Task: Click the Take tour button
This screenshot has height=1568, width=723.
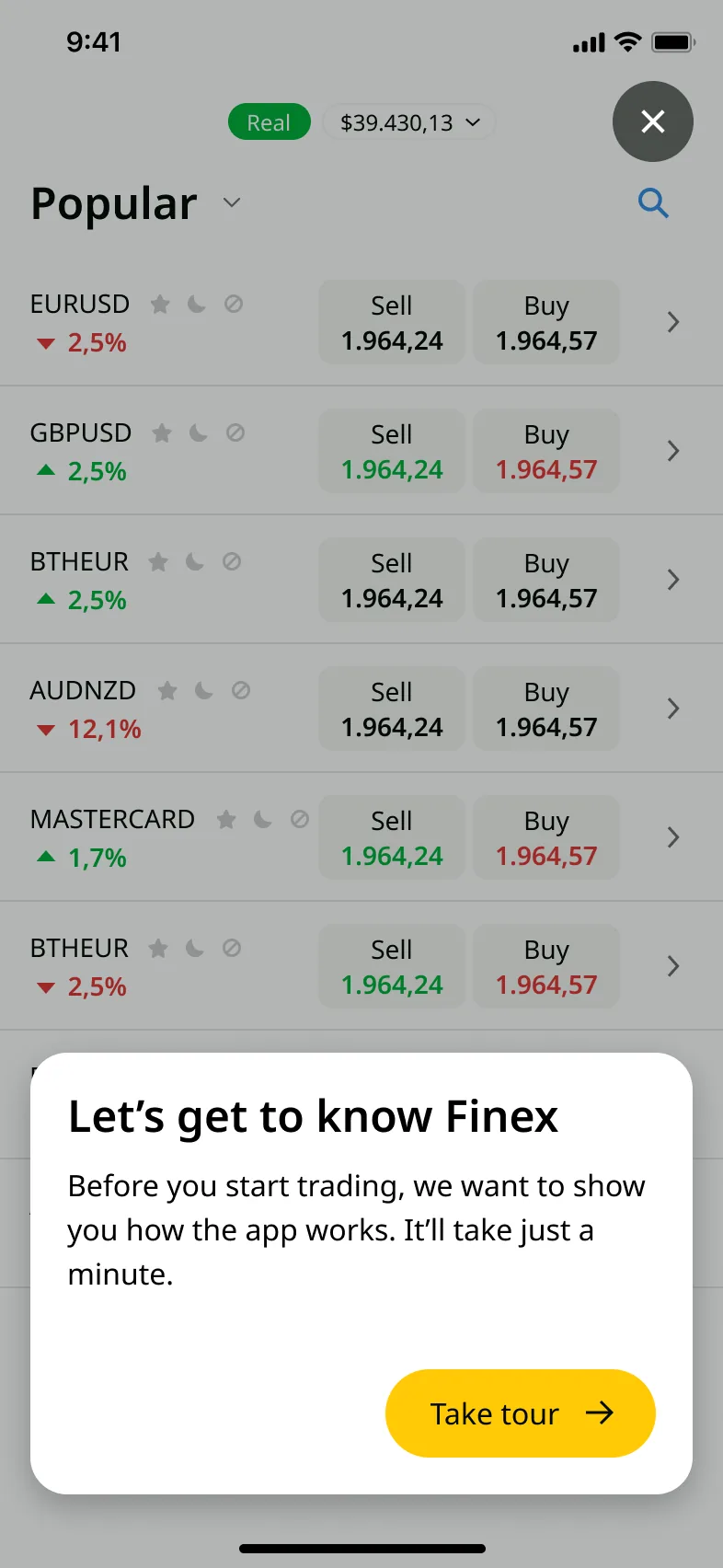Action: tap(520, 1413)
